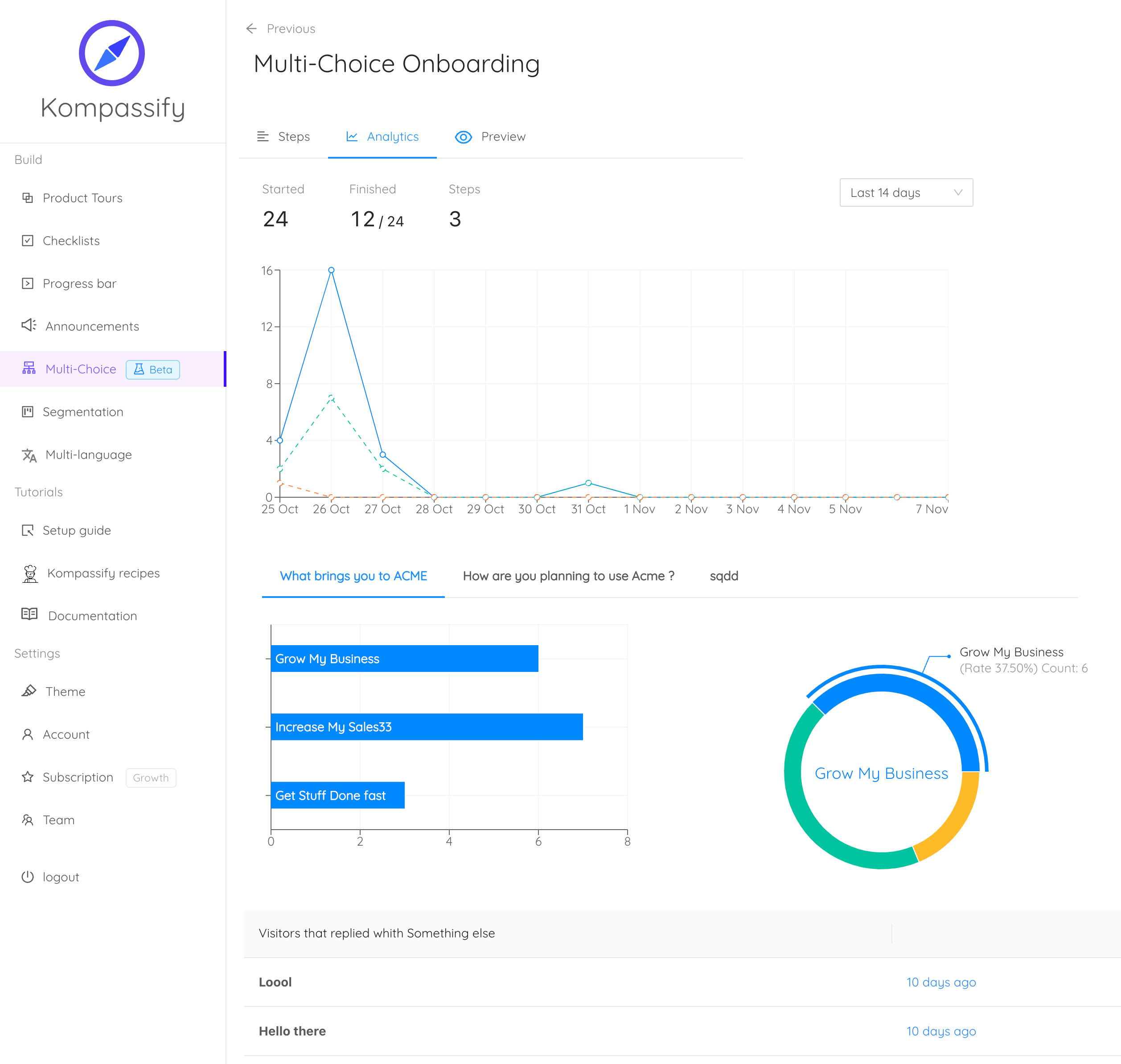Click the Steps count 3
This screenshot has width=1121, height=1064.
455,219
